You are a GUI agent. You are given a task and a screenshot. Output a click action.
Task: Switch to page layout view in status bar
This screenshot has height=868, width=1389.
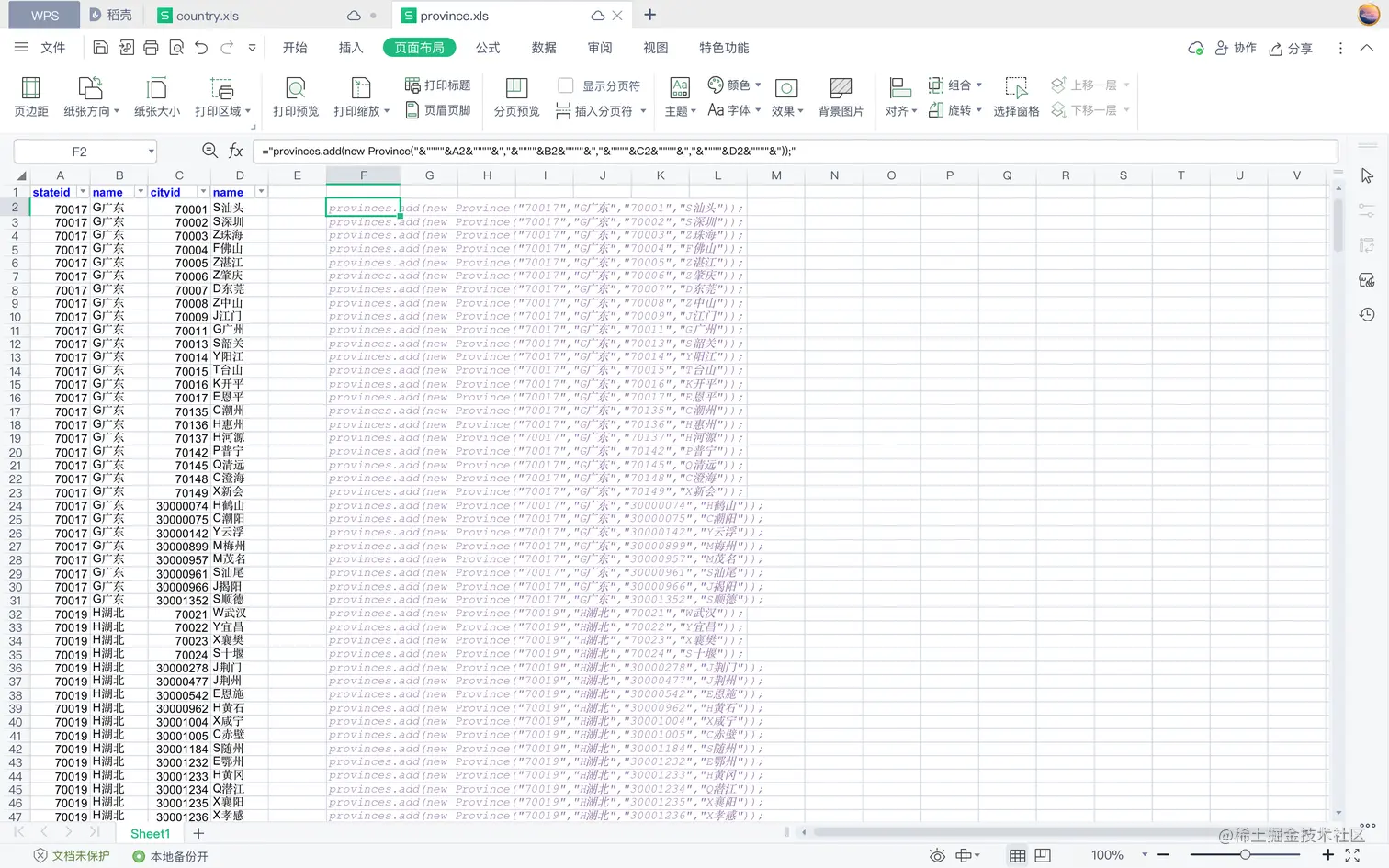click(1043, 855)
